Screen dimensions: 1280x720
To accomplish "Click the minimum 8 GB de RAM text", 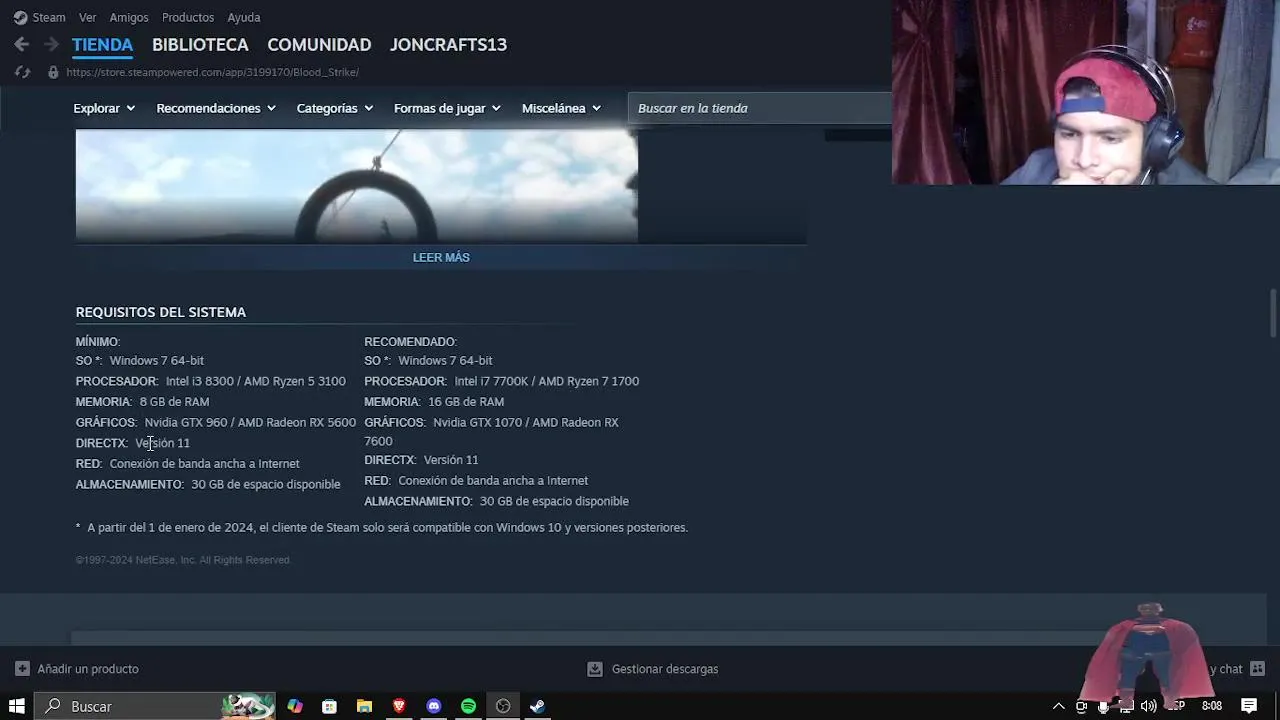I will [x=174, y=402].
